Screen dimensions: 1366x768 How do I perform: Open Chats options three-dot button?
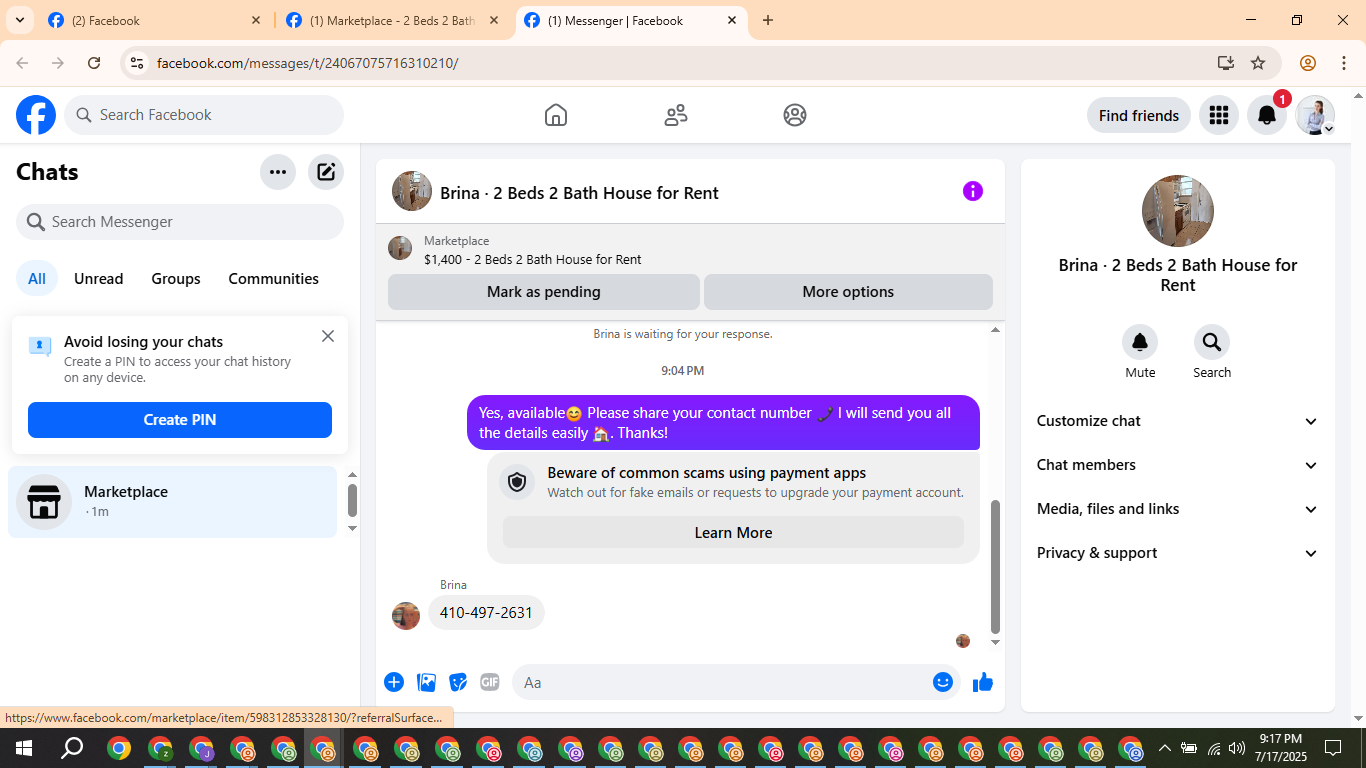pos(278,172)
